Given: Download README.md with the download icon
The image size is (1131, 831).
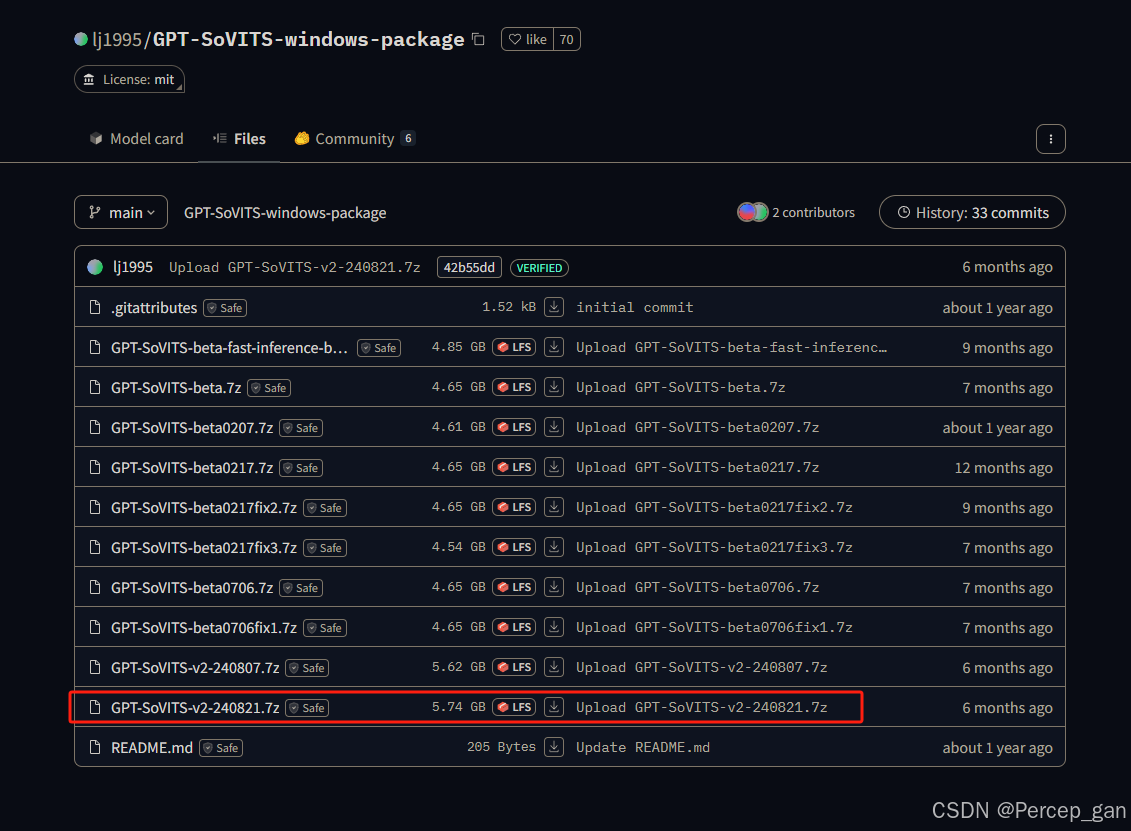Looking at the screenshot, I should click(x=554, y=747).
